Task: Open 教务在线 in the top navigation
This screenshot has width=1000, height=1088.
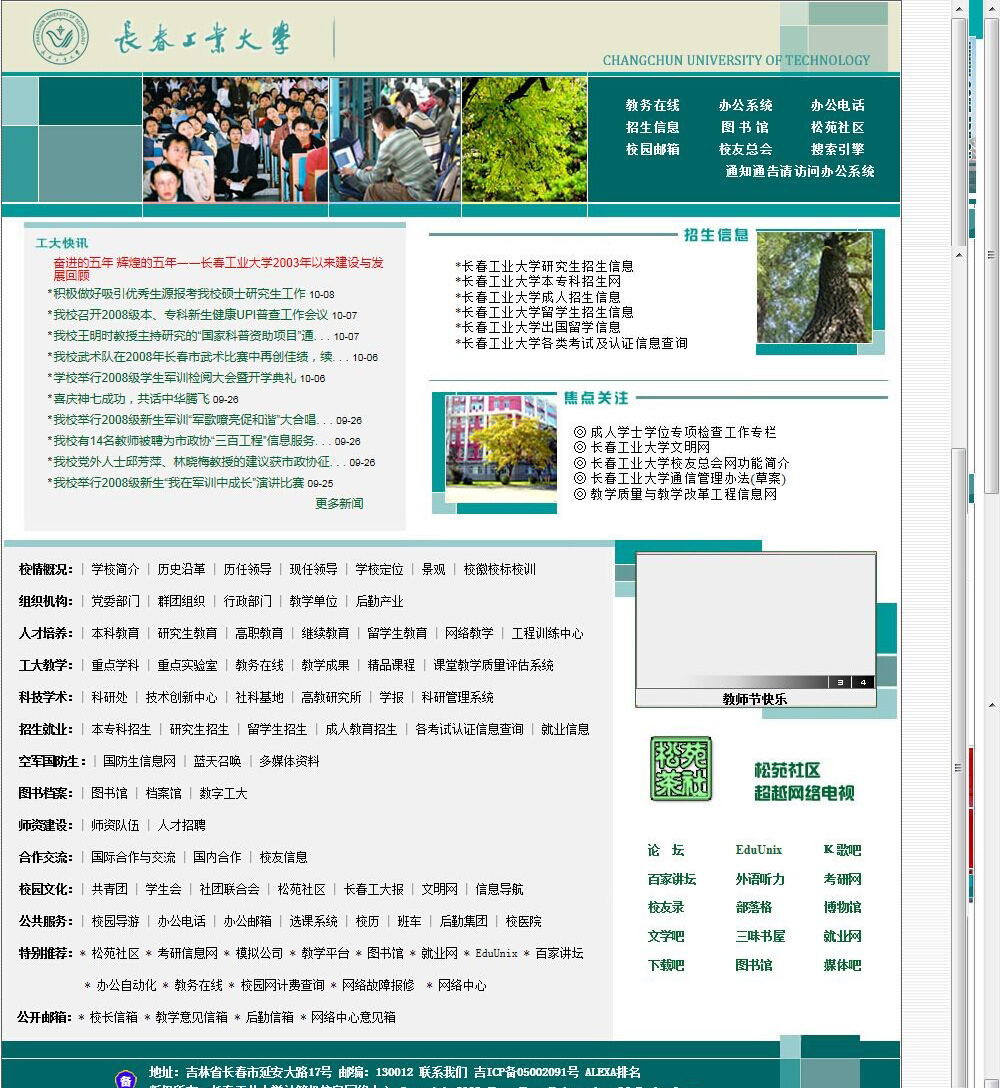Action: click(652, 105)
